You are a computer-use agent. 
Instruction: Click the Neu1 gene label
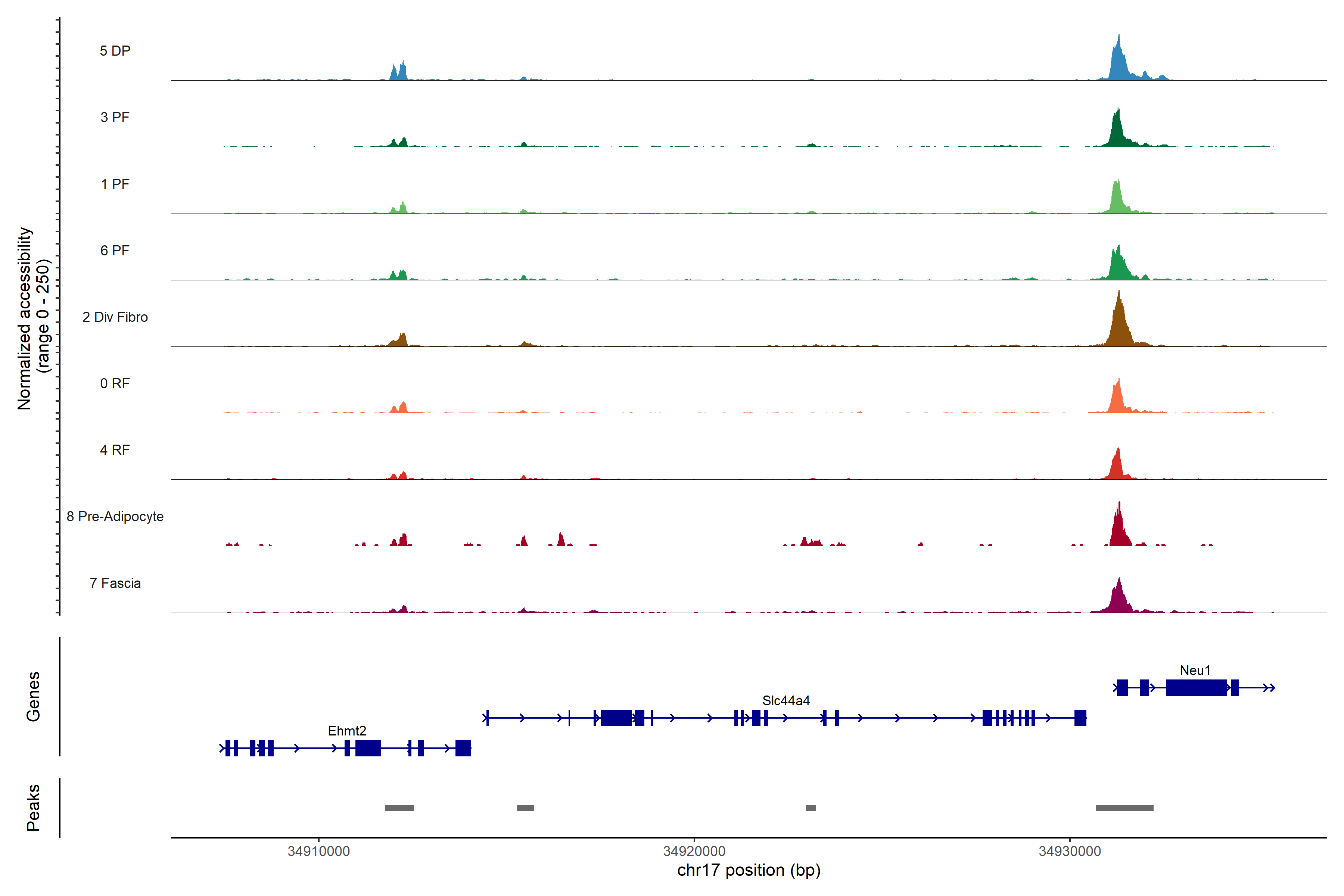[1194, 670]
